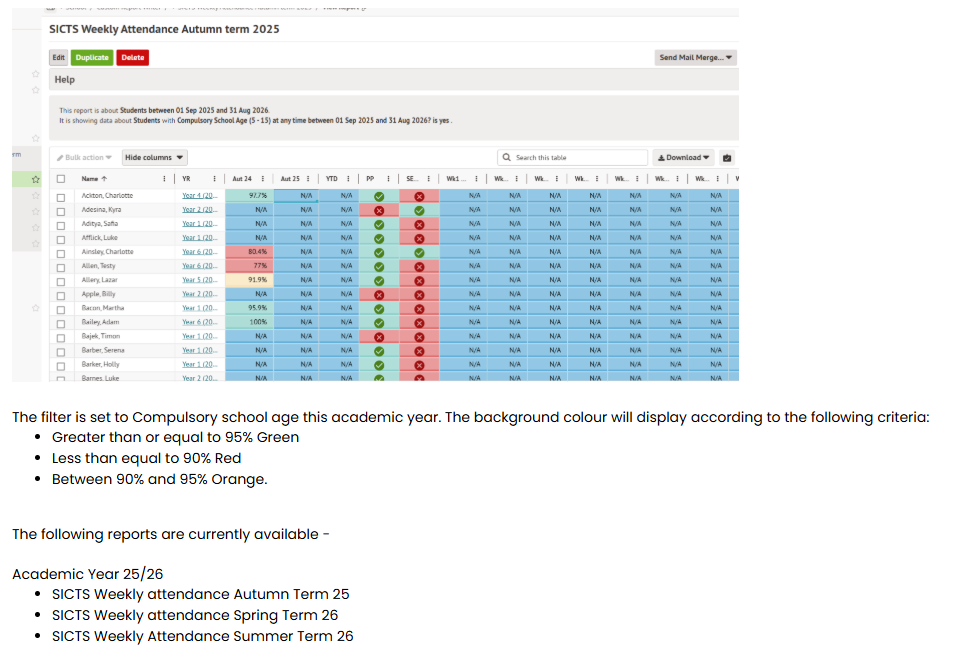Select the checkbox for Bacon, Martha

tap(61, 309)
